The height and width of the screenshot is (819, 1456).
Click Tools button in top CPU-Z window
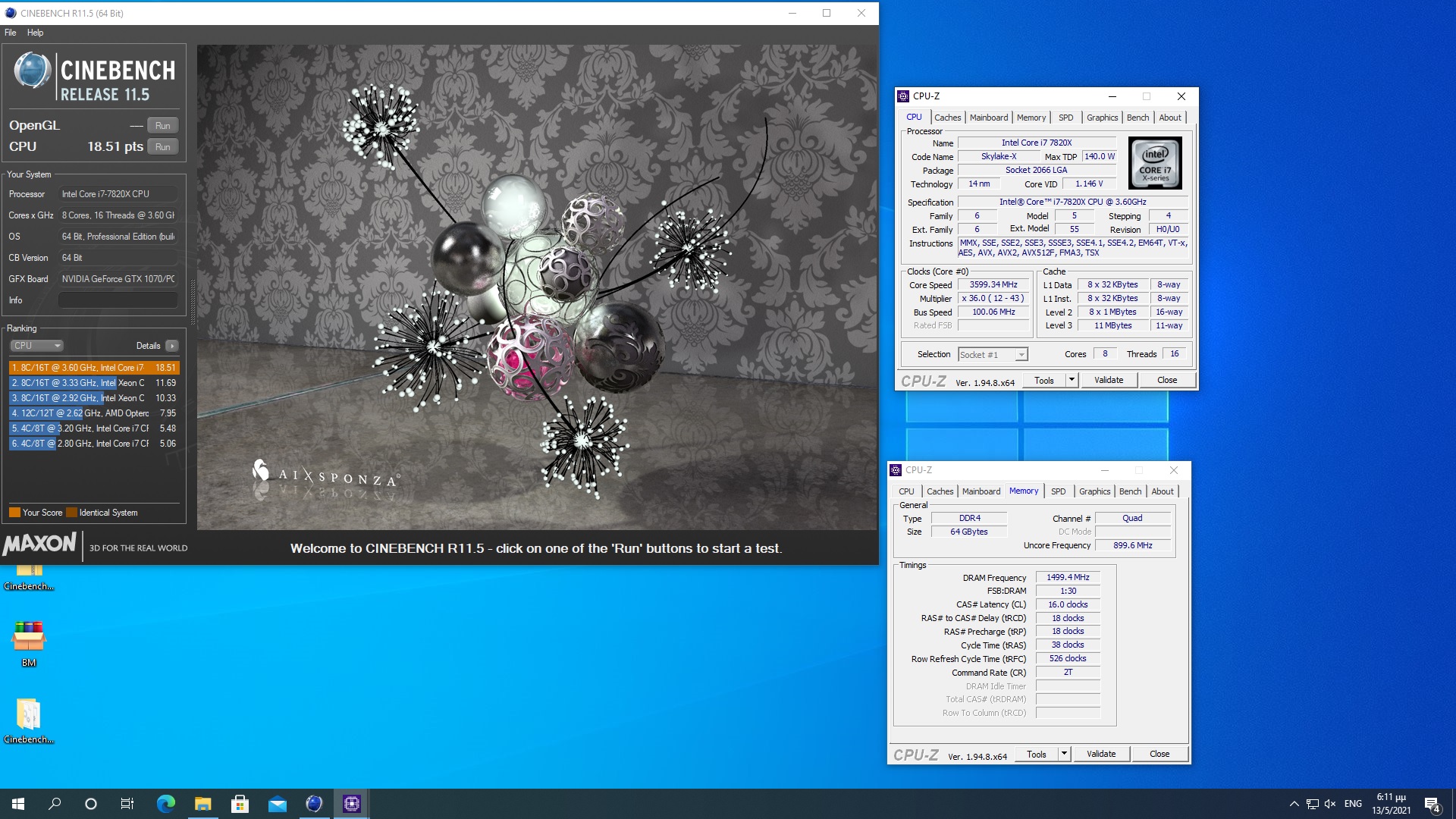coord(1044,381)
